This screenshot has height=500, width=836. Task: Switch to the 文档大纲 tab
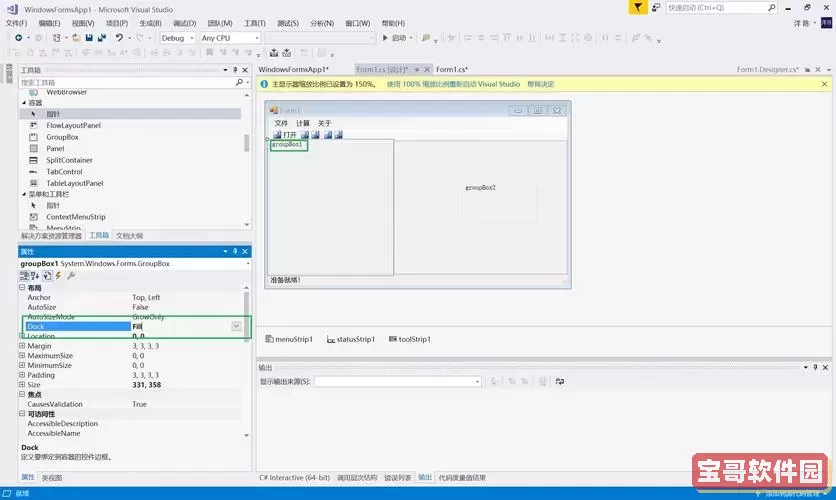tap(130, 236)
